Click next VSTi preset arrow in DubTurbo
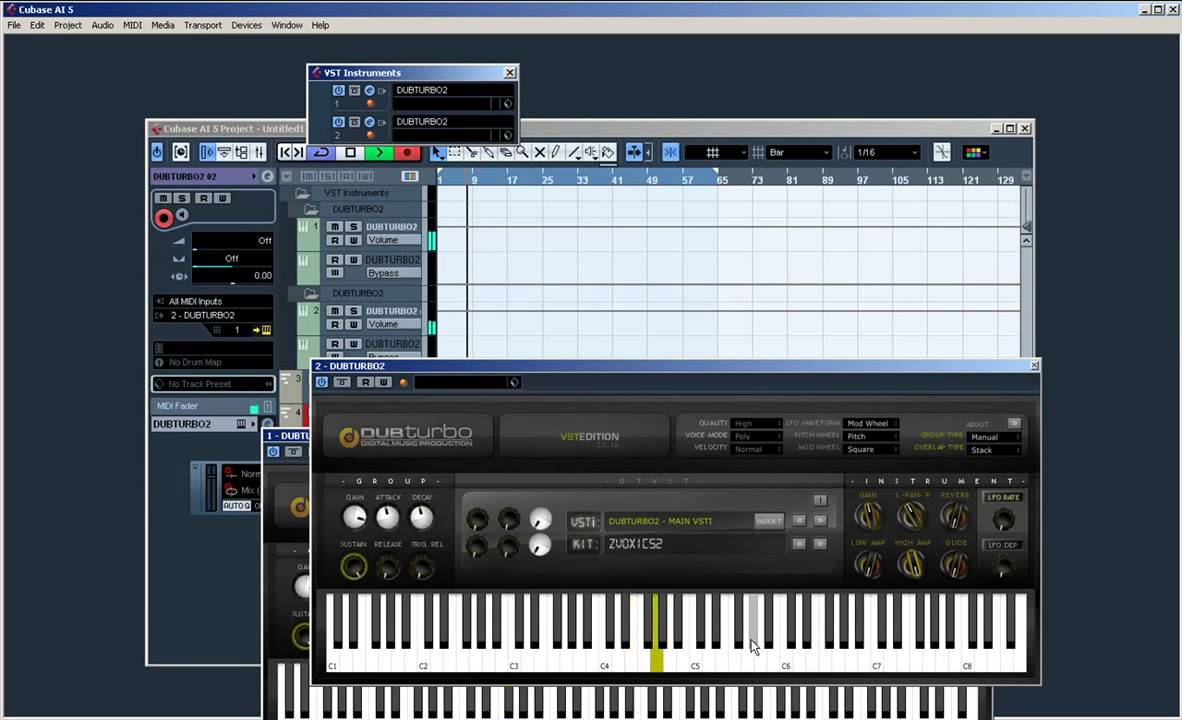This screenshot has width=1182, height=720. [820, 521]
